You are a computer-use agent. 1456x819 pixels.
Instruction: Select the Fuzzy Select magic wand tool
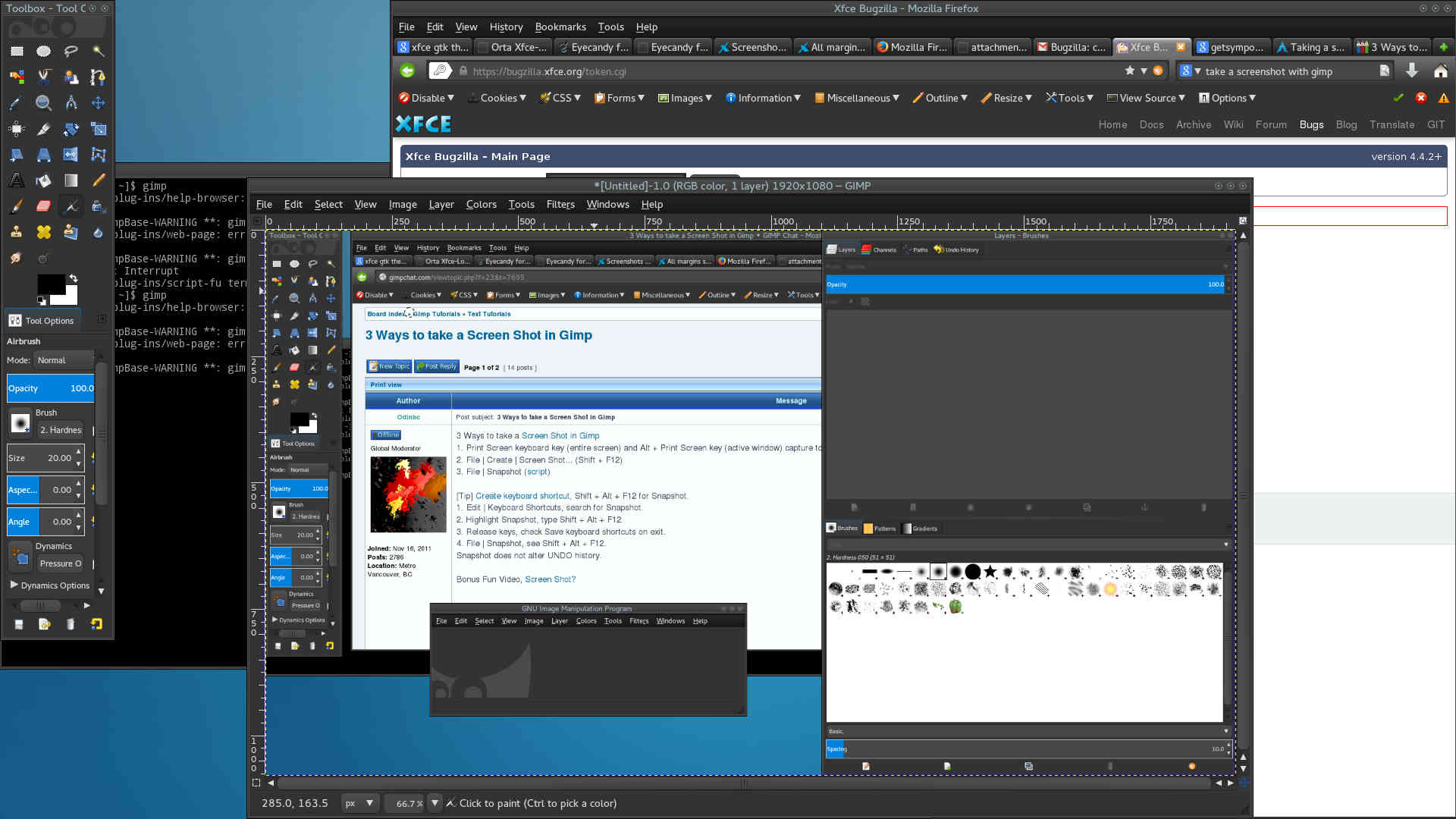point(98,52)
